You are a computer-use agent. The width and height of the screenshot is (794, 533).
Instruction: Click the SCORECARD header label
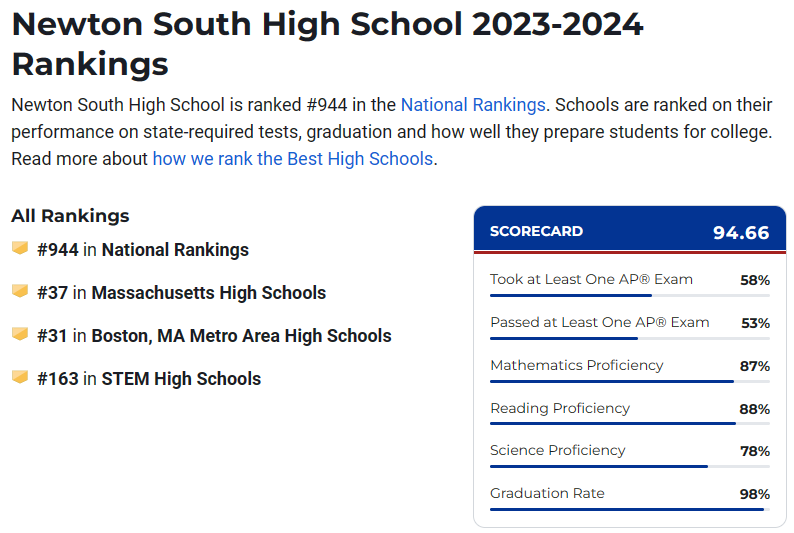tap(536, 231)
